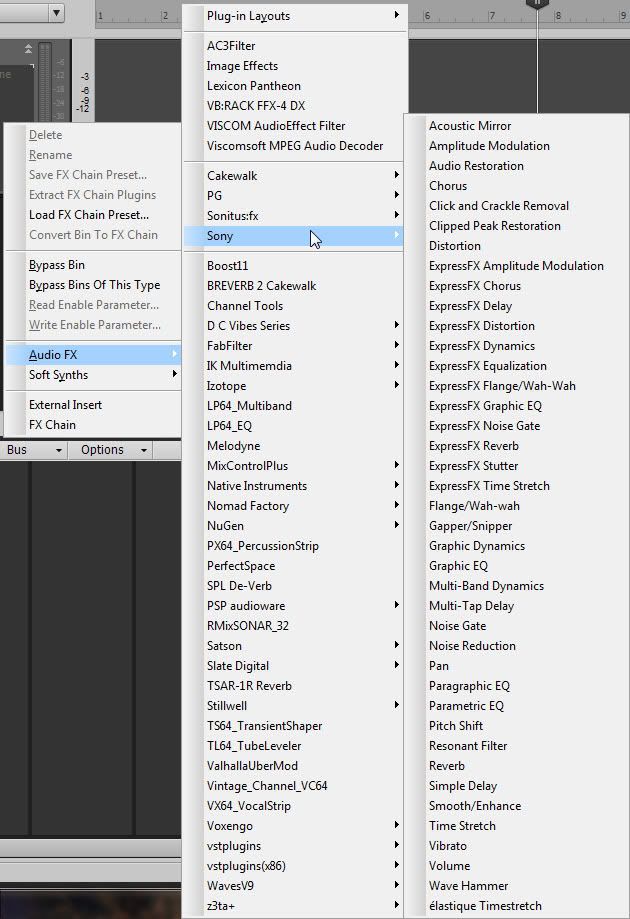630x919 pixels.
Task: Select Melodyne from the plug-in list
Action: coord(232,446)
